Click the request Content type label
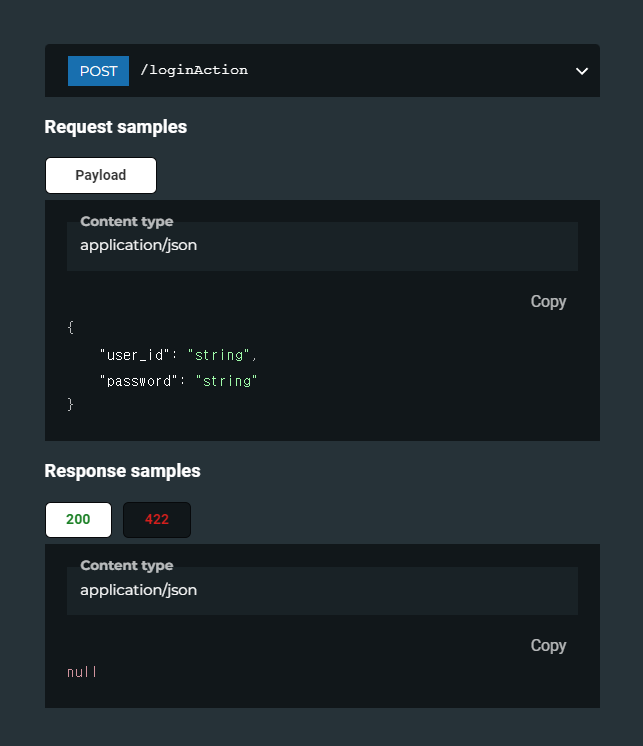 click(127, 222)
